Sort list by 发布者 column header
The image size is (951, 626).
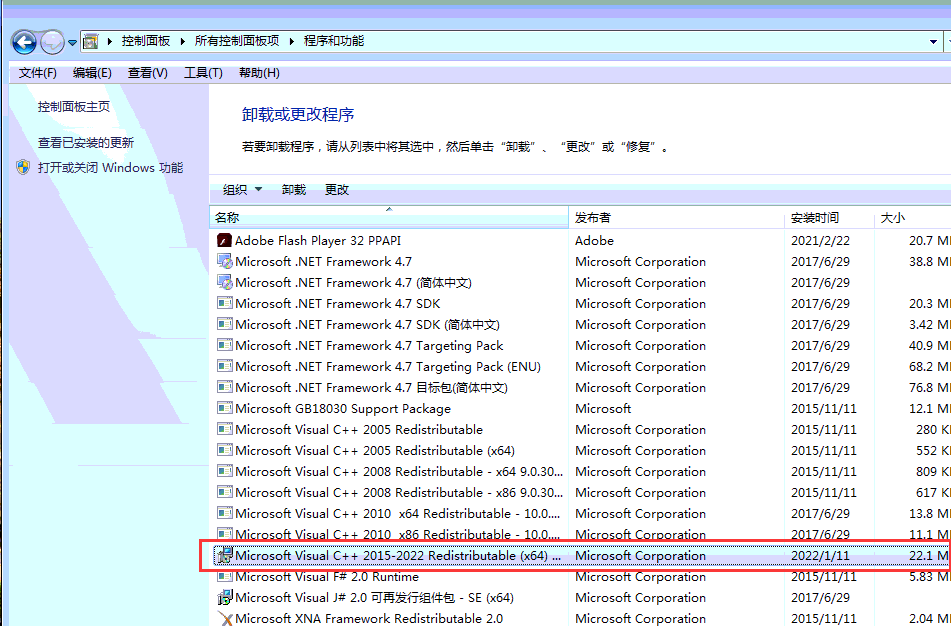pos(676,217)
